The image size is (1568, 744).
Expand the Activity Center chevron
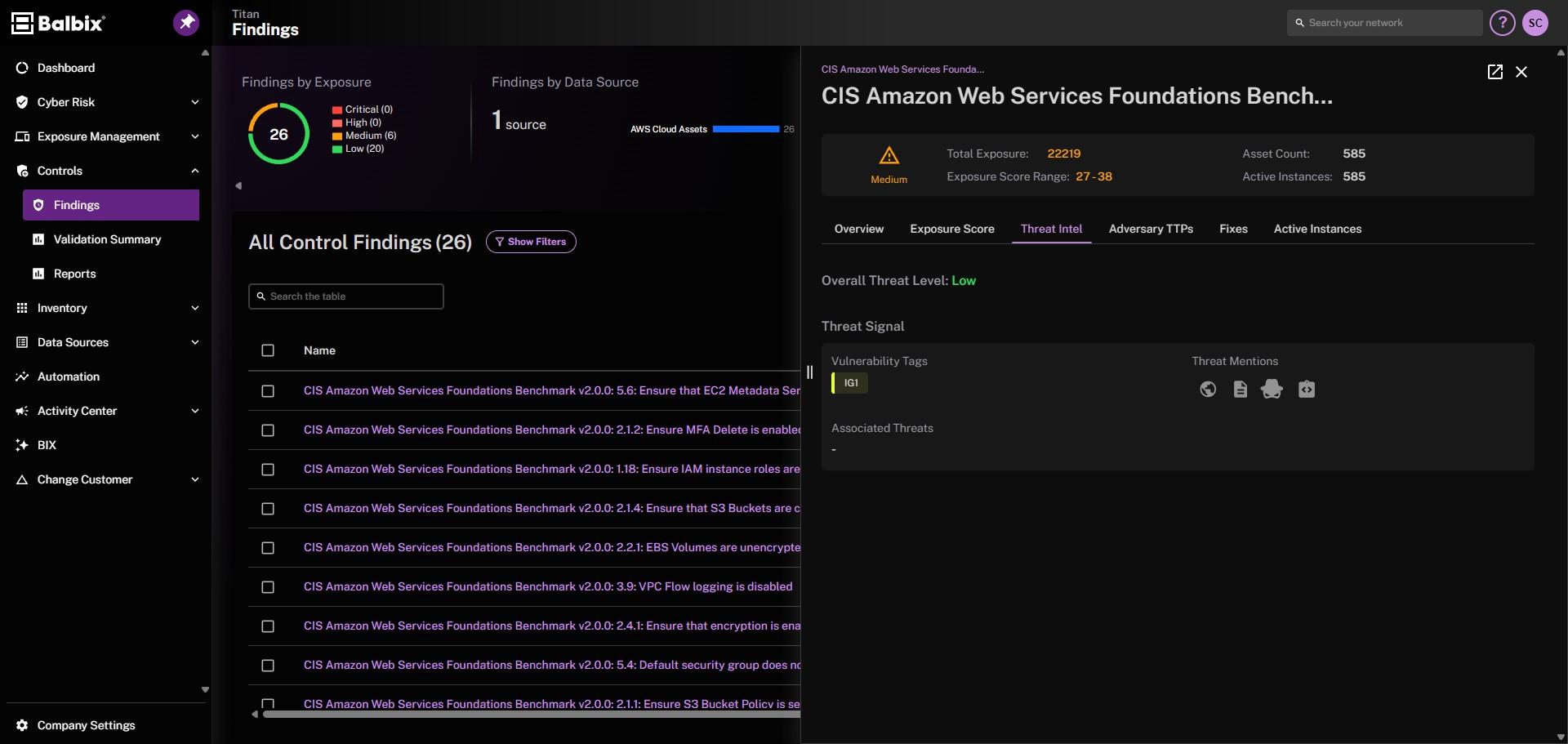(195, 411)
